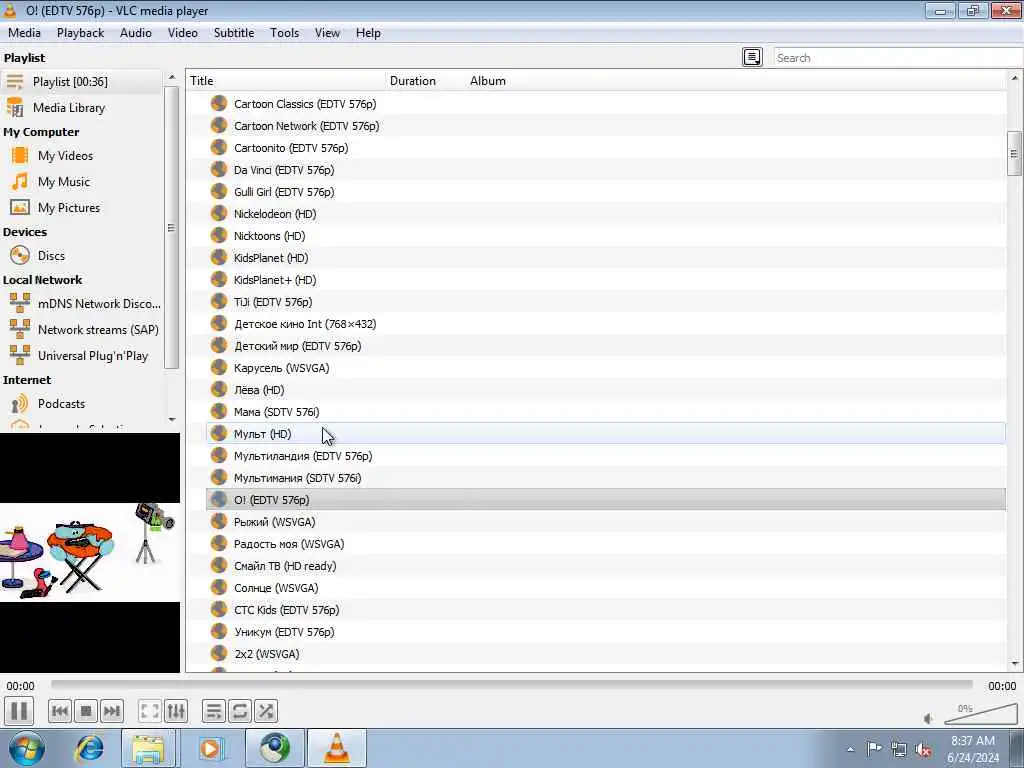Select О! (EDTV 576p) playing entry
Screen dimensions: 1024x768
[605, 500]
